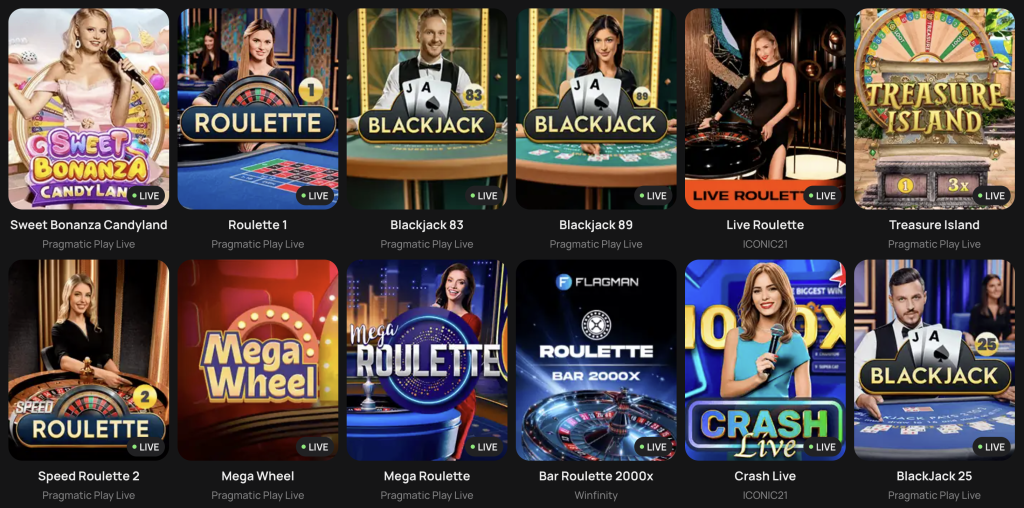Launch the Blackjack 89 table thumbnail
This screenshot has height=508, width=1024.
tap(596, 109)
